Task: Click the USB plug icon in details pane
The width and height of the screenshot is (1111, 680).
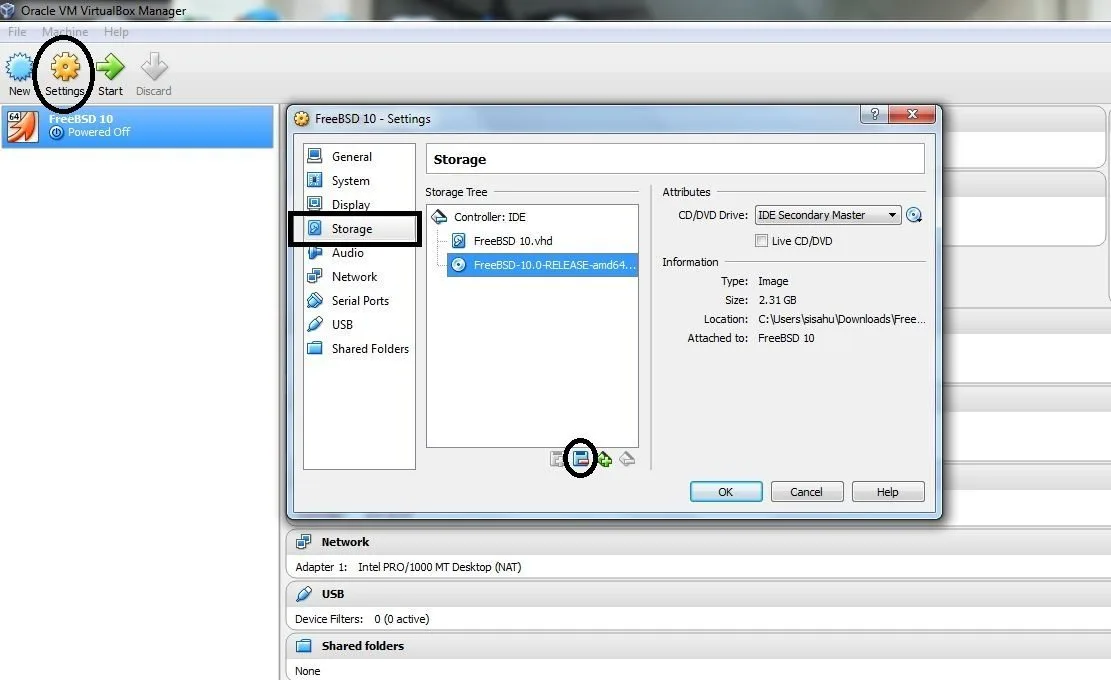Action: pos(303,594)
